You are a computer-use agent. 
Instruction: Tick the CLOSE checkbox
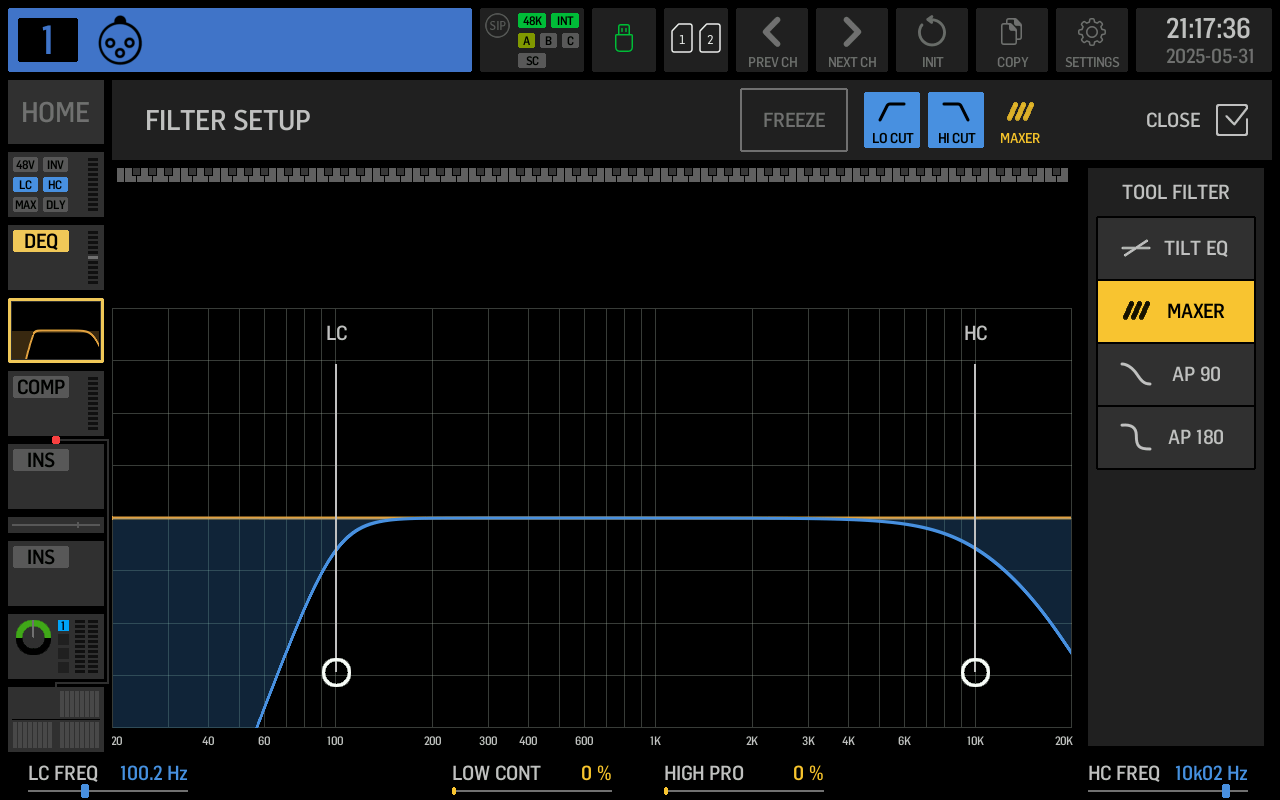click(x=1232, y=120)
